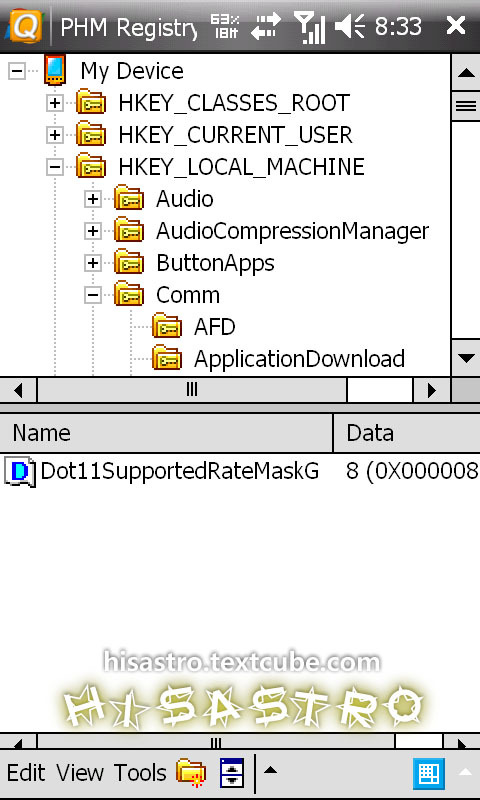Image resolution: width=480 pixels, height=800 pixels.
Task: Open the data connectivity arrows icon
Action: [266, 27]
